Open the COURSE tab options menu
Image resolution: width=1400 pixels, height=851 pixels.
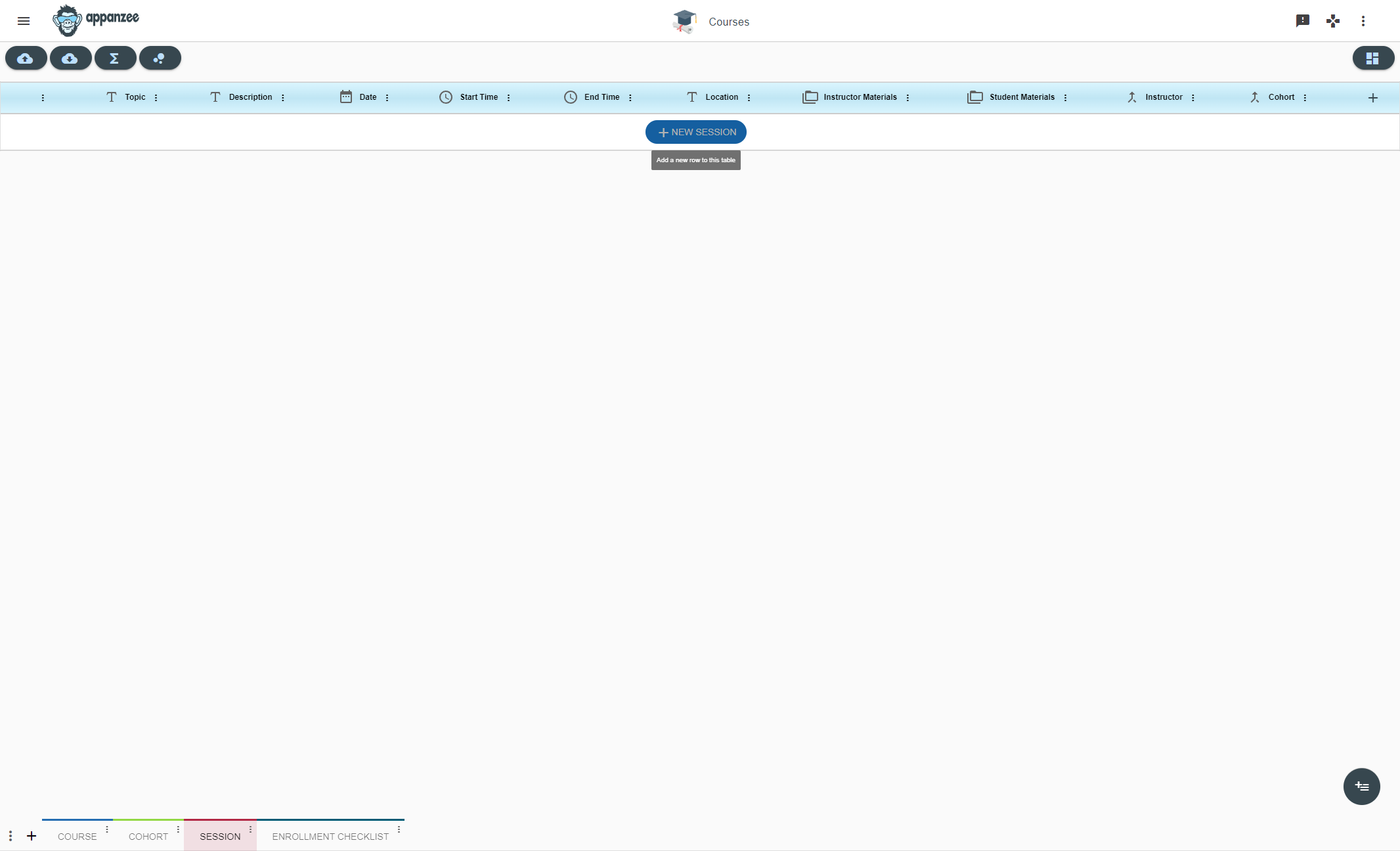click(107, 829)
